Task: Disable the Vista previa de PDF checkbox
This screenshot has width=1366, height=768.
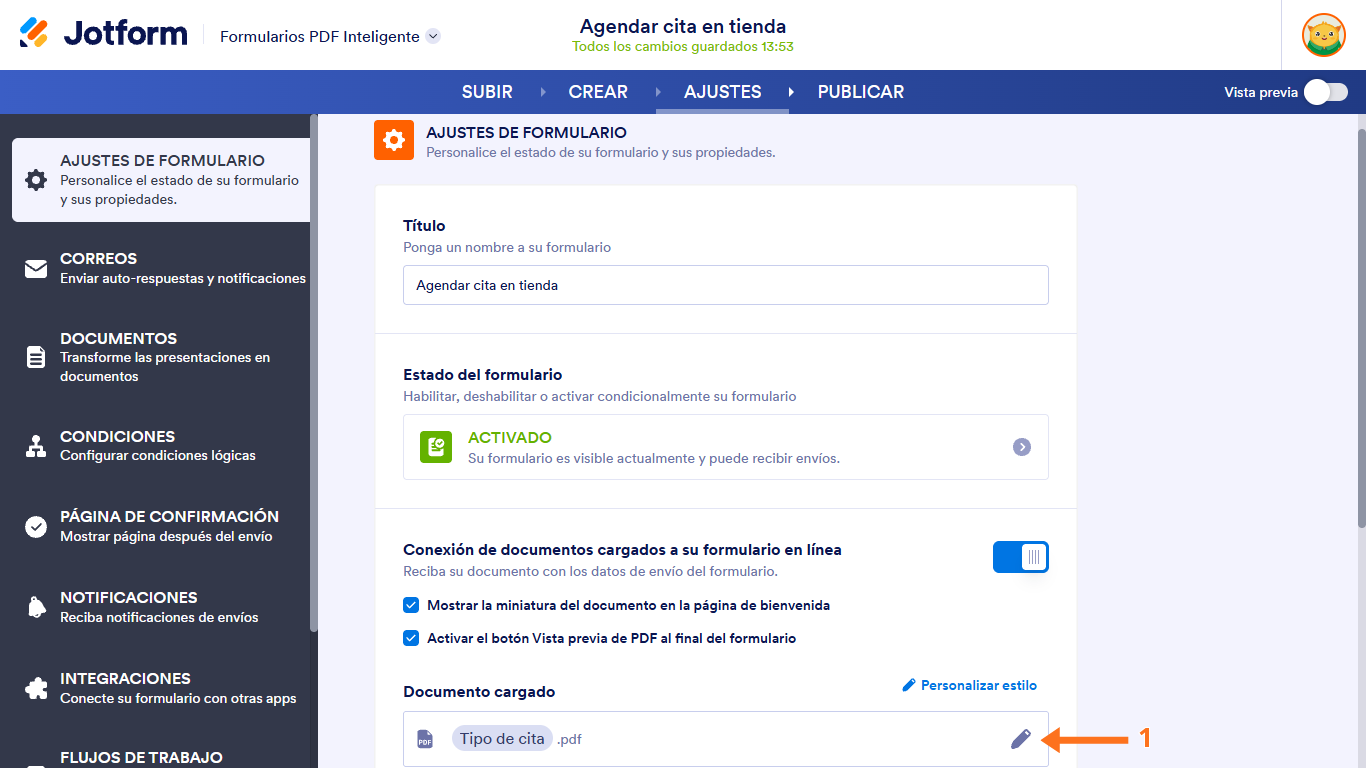Action: point(411,637)
